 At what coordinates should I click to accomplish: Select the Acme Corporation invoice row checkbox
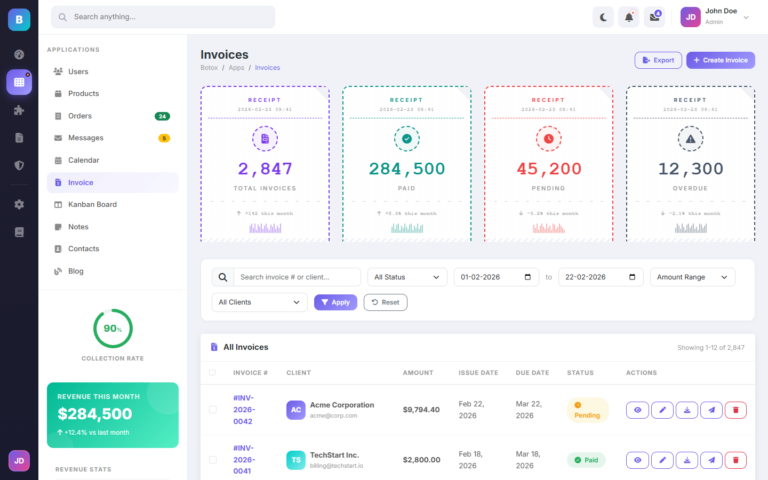(x=212, y=409)
